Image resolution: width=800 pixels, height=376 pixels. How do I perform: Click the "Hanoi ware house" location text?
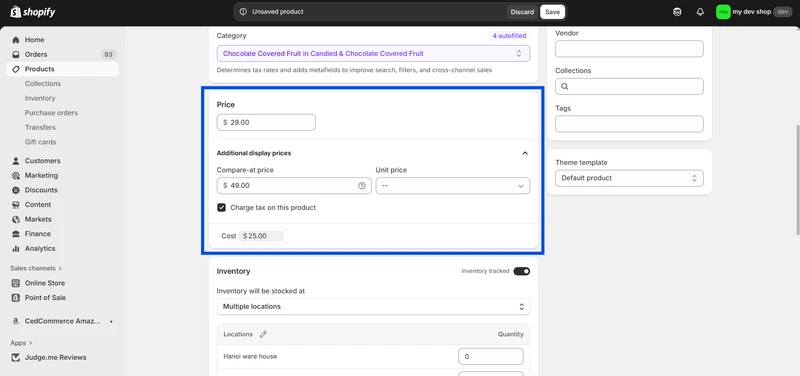250,357
